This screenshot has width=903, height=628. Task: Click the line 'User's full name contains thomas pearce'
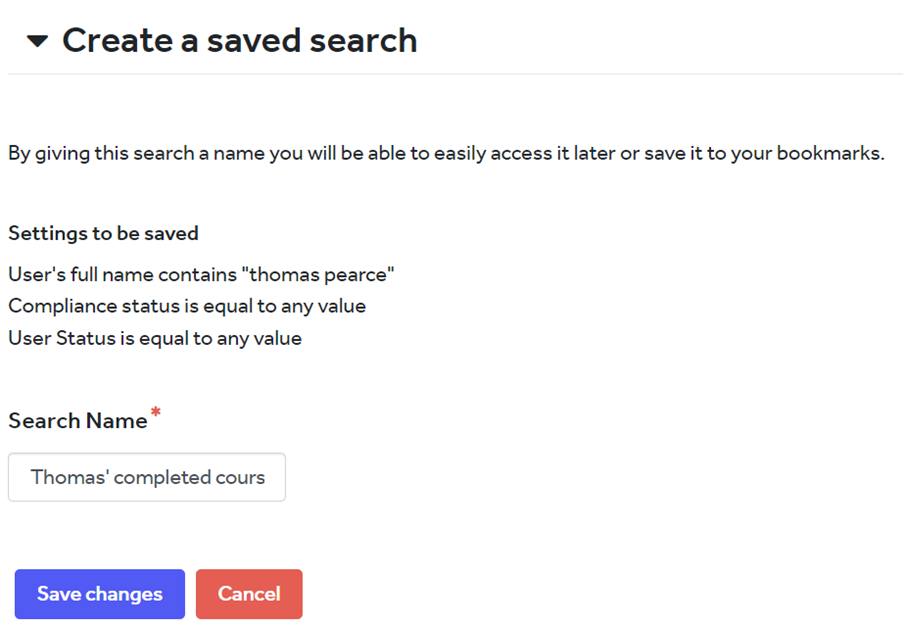coord(201,273)
